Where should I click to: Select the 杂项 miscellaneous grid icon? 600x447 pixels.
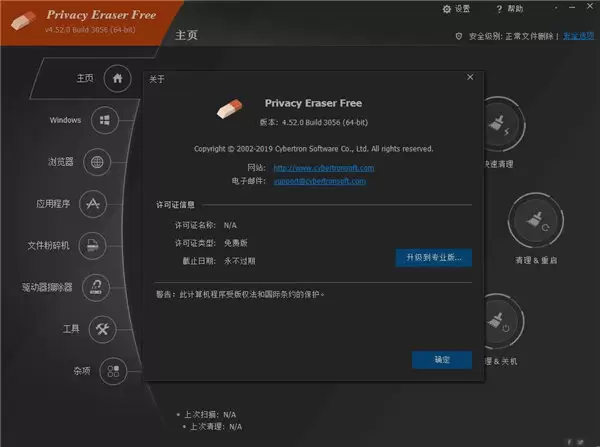tap(113, 371)
